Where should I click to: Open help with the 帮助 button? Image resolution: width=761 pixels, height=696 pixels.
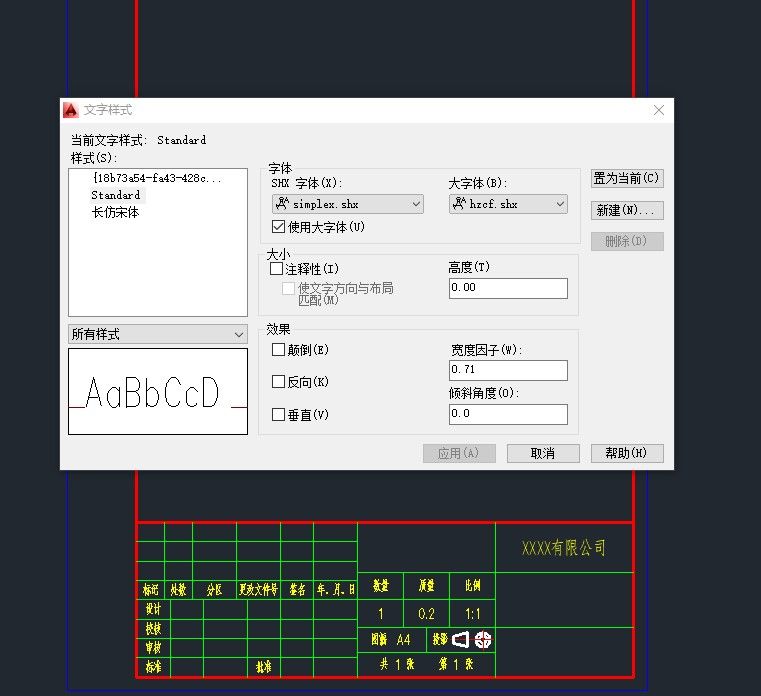[627, 453]
